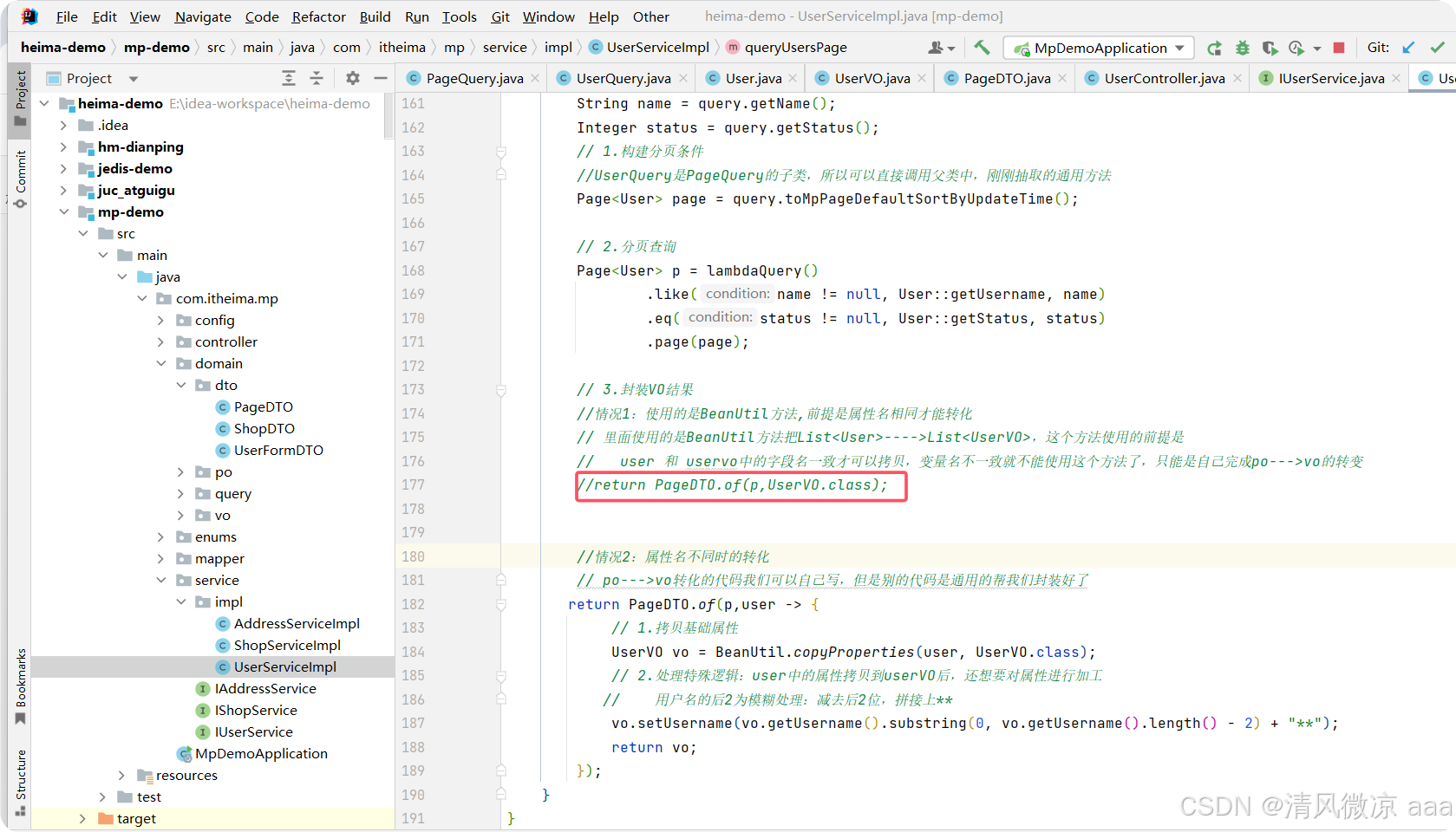Switch to the UserController.java tab

click(x=1164, y=78)
